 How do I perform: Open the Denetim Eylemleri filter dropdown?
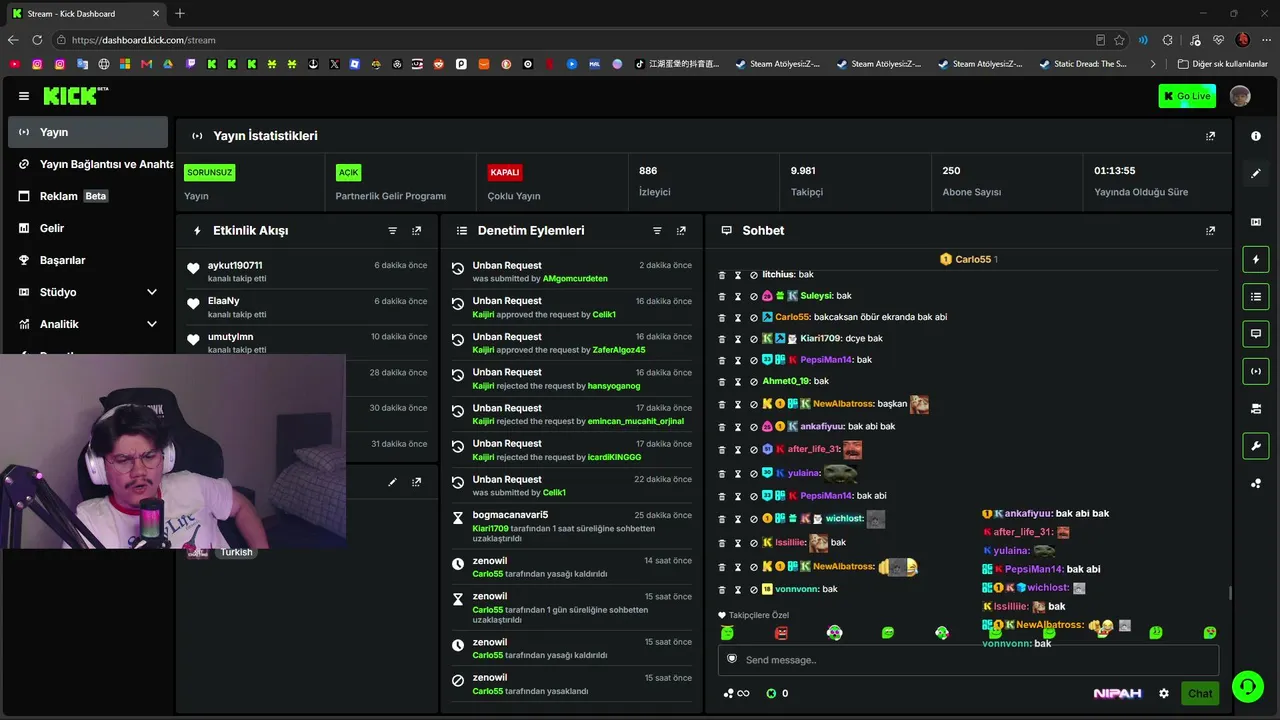coord(657,231)
